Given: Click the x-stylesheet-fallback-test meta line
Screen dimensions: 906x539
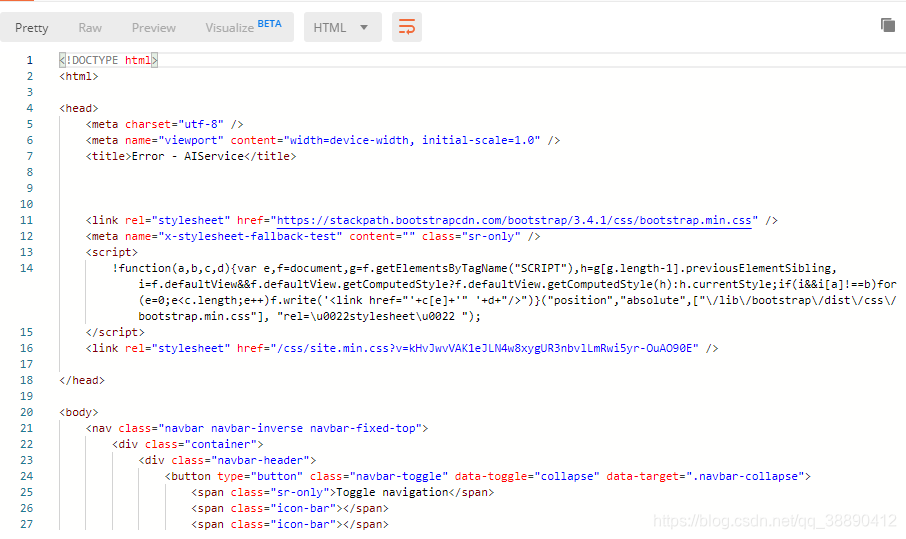Looking at the screenshot, I should click(313, 236).
